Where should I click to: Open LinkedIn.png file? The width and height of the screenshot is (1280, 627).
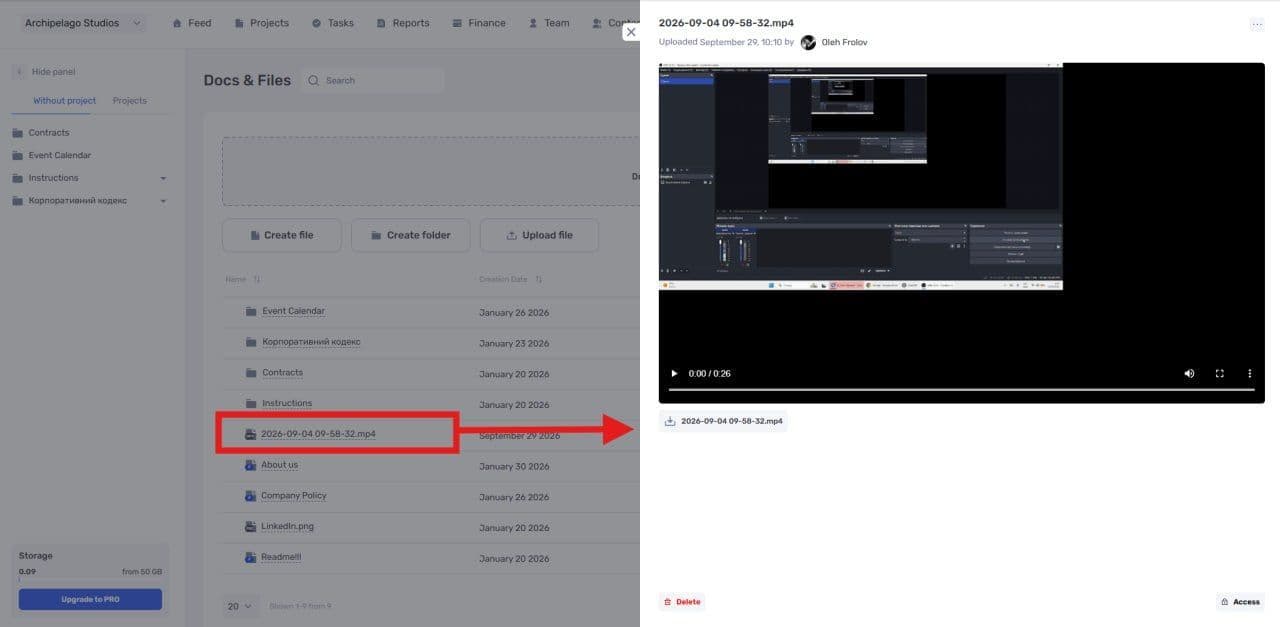tap(287, 527)
